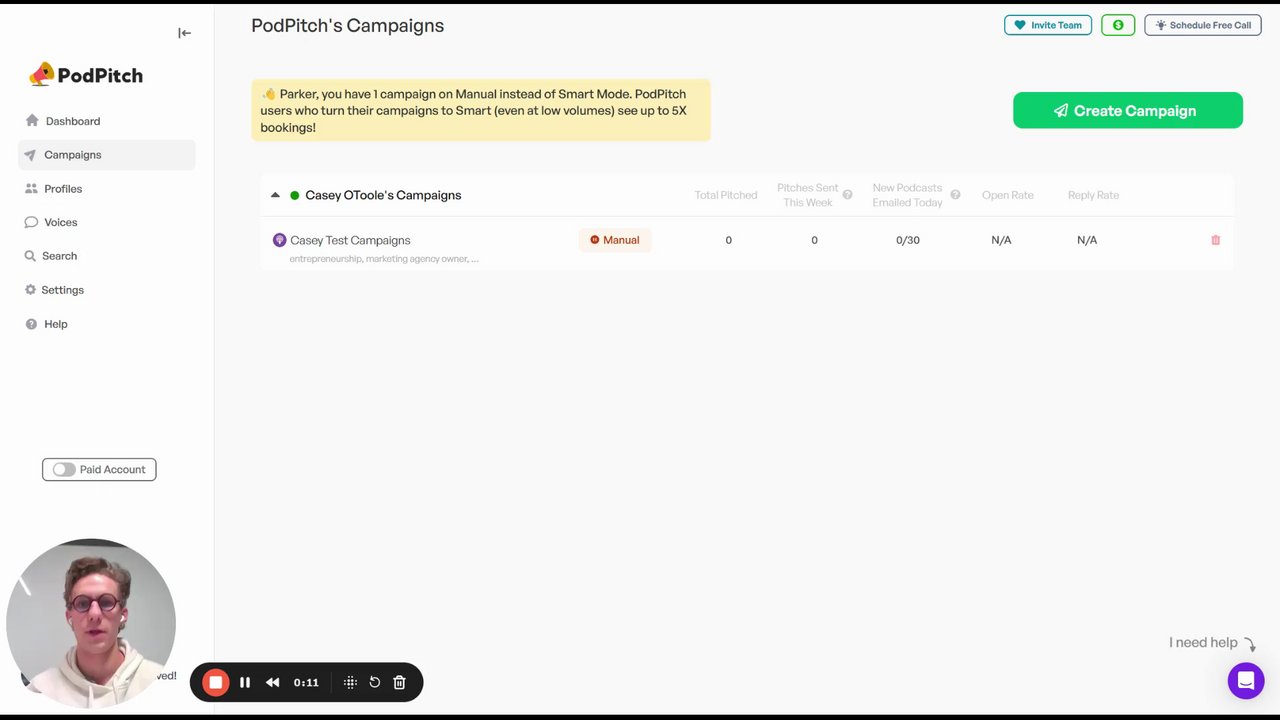The width and height of the screenshot is (1280, 720).
Task: Click the PodPitch logo
Action: 86,75
